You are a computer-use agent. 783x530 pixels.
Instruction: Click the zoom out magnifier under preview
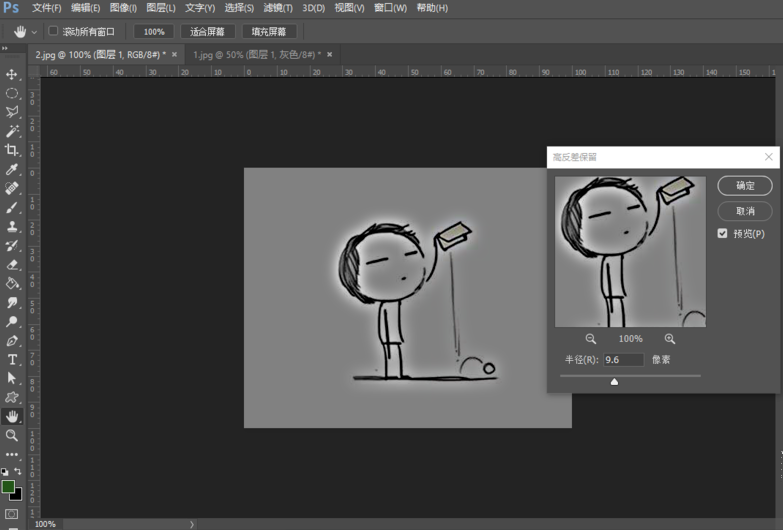pyautogui.click(x=591, y=339)
